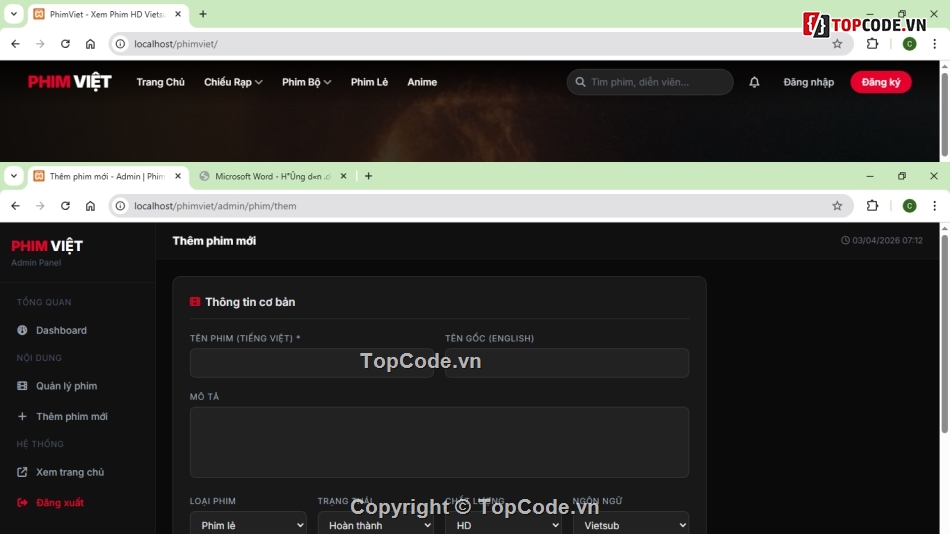Open the Chất lượng dropdown showing HD
The image size is (950, 534).
pos(503,525)
